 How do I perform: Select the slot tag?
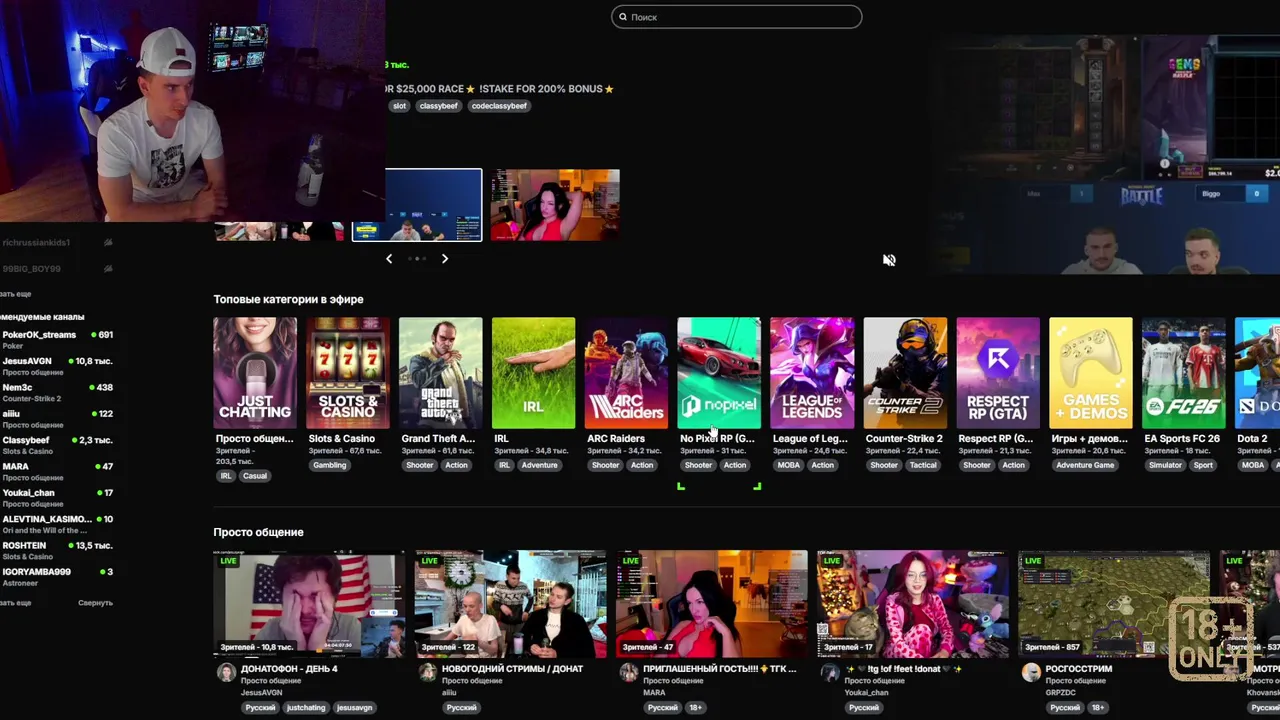coord(400,106)
